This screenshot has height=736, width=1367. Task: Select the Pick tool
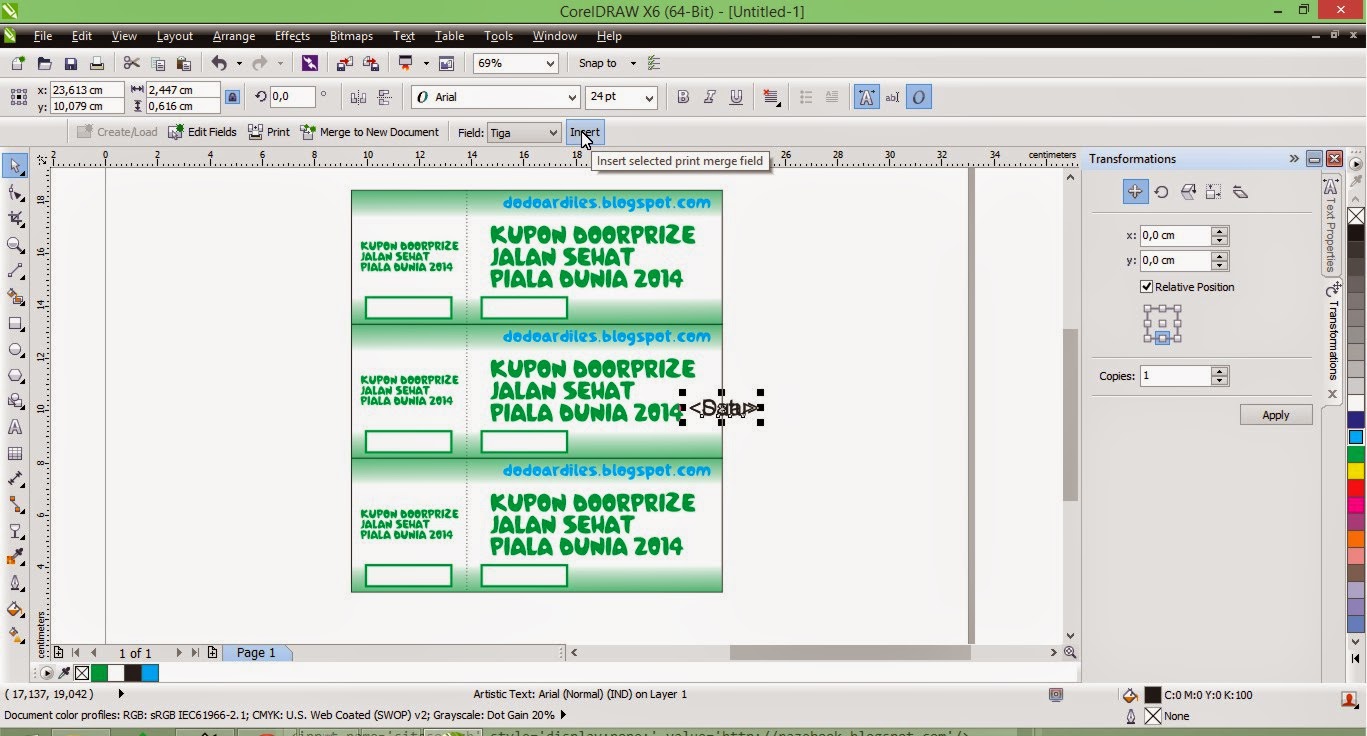pos(15,165)
